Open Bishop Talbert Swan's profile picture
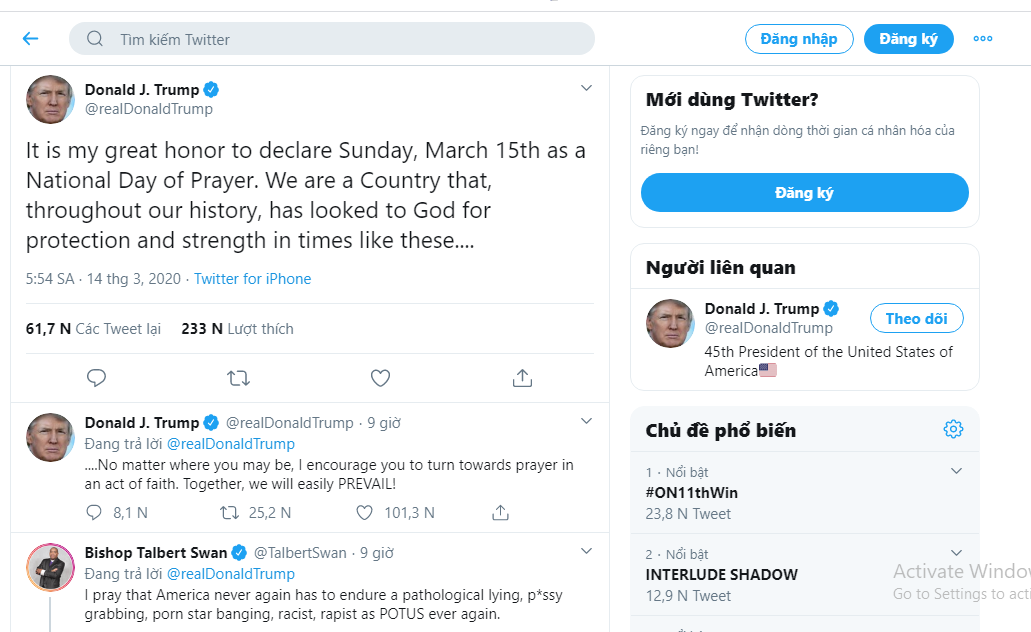 point(50,568)
